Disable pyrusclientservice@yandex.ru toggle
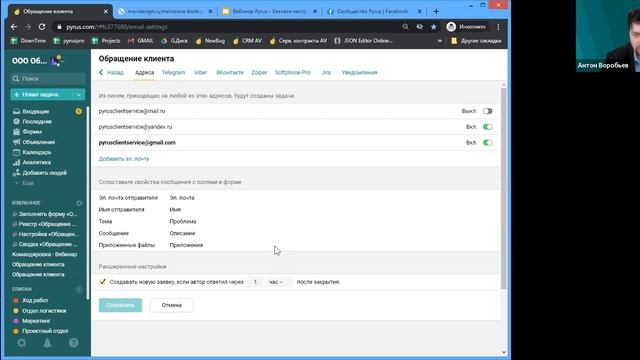Screen dimensions: 640x360 point(487,127)
